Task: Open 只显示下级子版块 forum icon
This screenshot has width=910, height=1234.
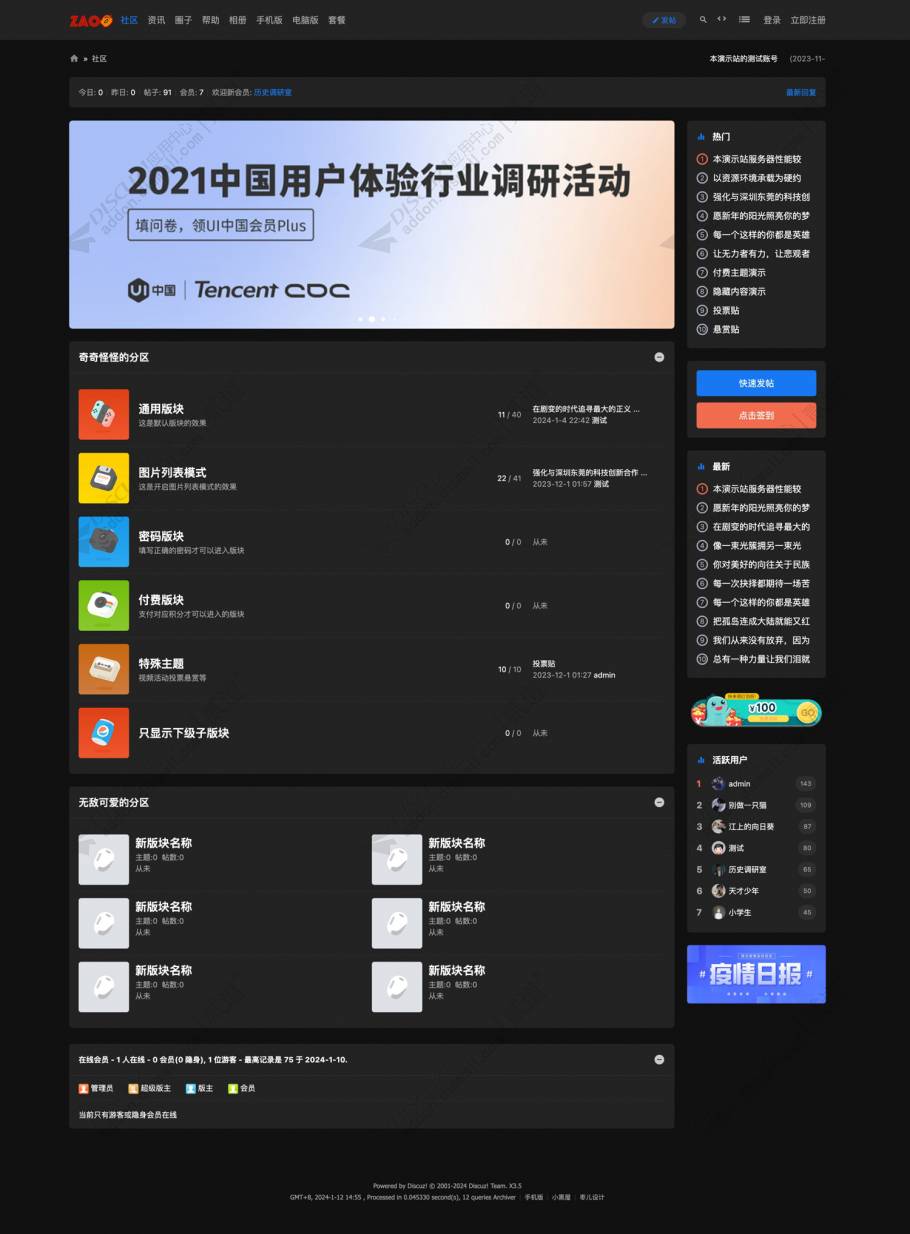Action: tap(104, 733)
